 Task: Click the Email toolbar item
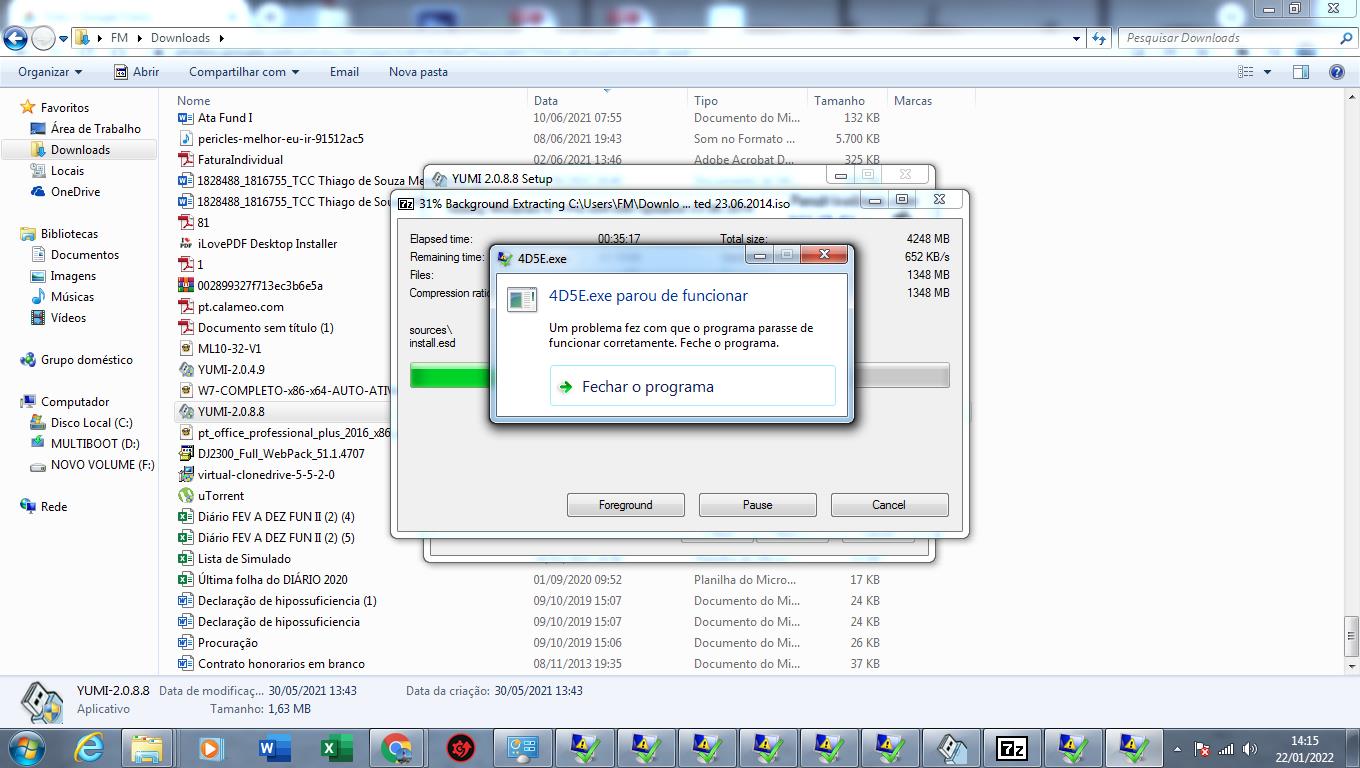point(344,72)
